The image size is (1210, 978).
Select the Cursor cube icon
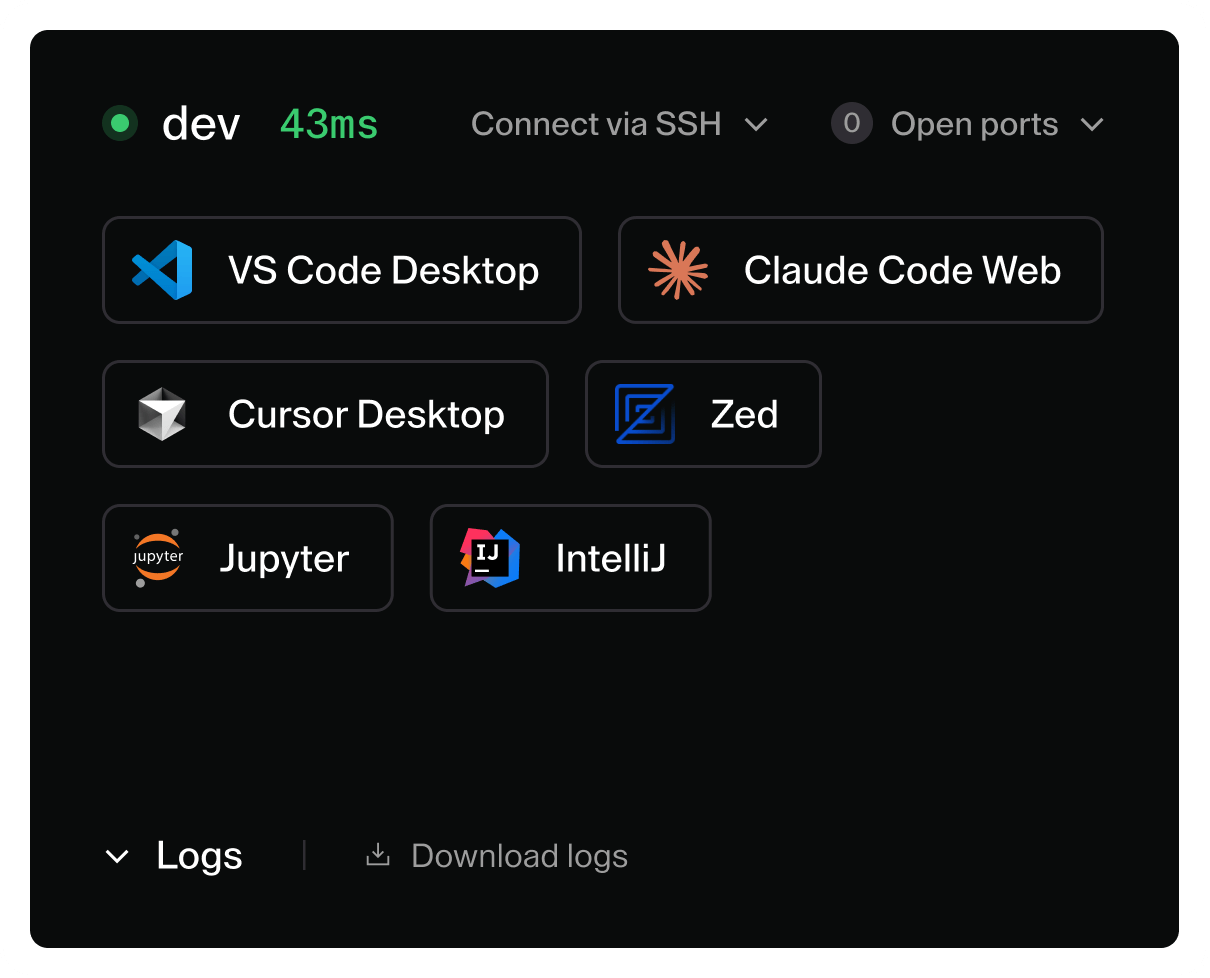click(164, 414)
